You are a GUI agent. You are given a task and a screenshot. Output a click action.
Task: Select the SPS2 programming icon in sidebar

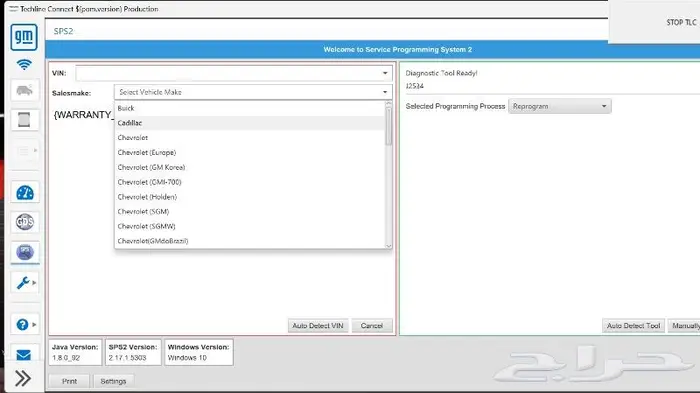click(x=25, y=252)
